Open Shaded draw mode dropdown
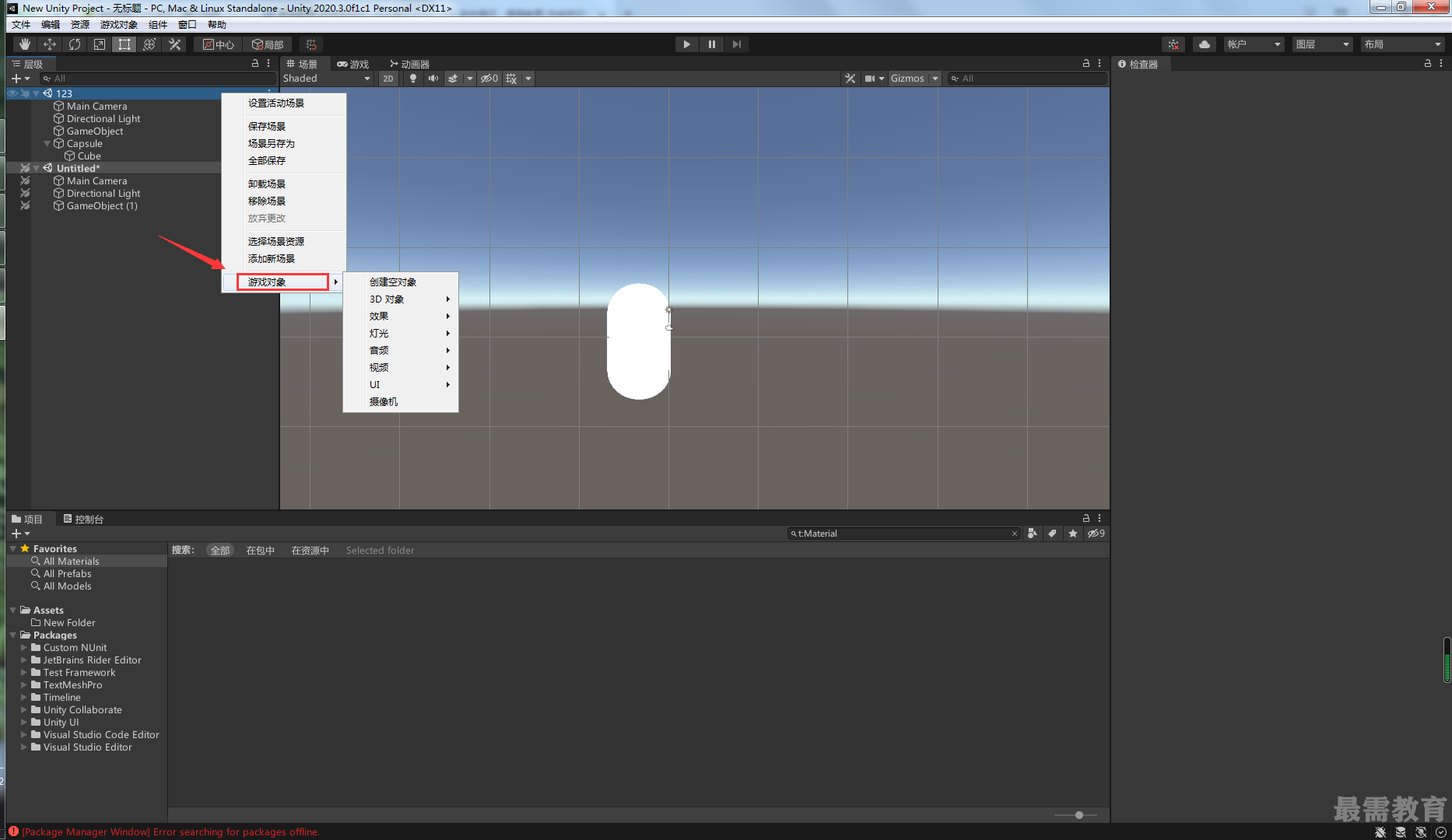Image resolution: width=1452 pixels, height=840 pixels. coord(327,79)
